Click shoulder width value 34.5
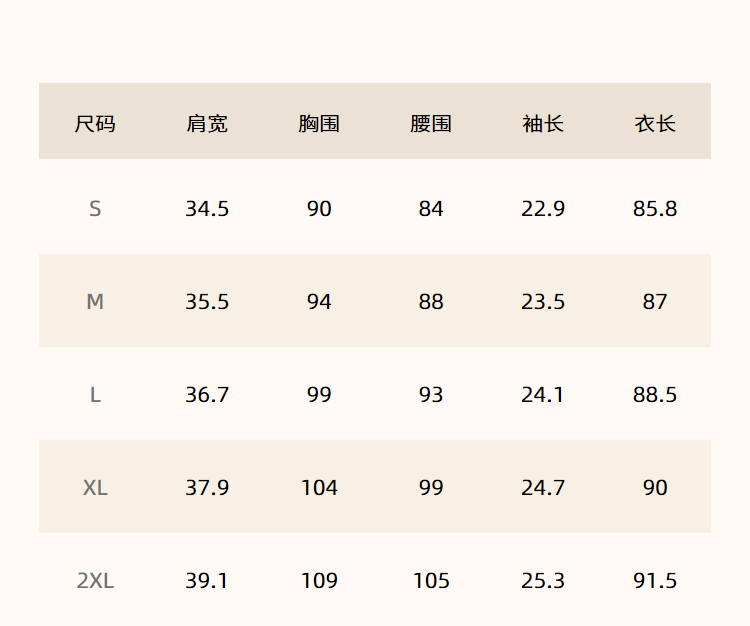 click(x=207, y=209)
